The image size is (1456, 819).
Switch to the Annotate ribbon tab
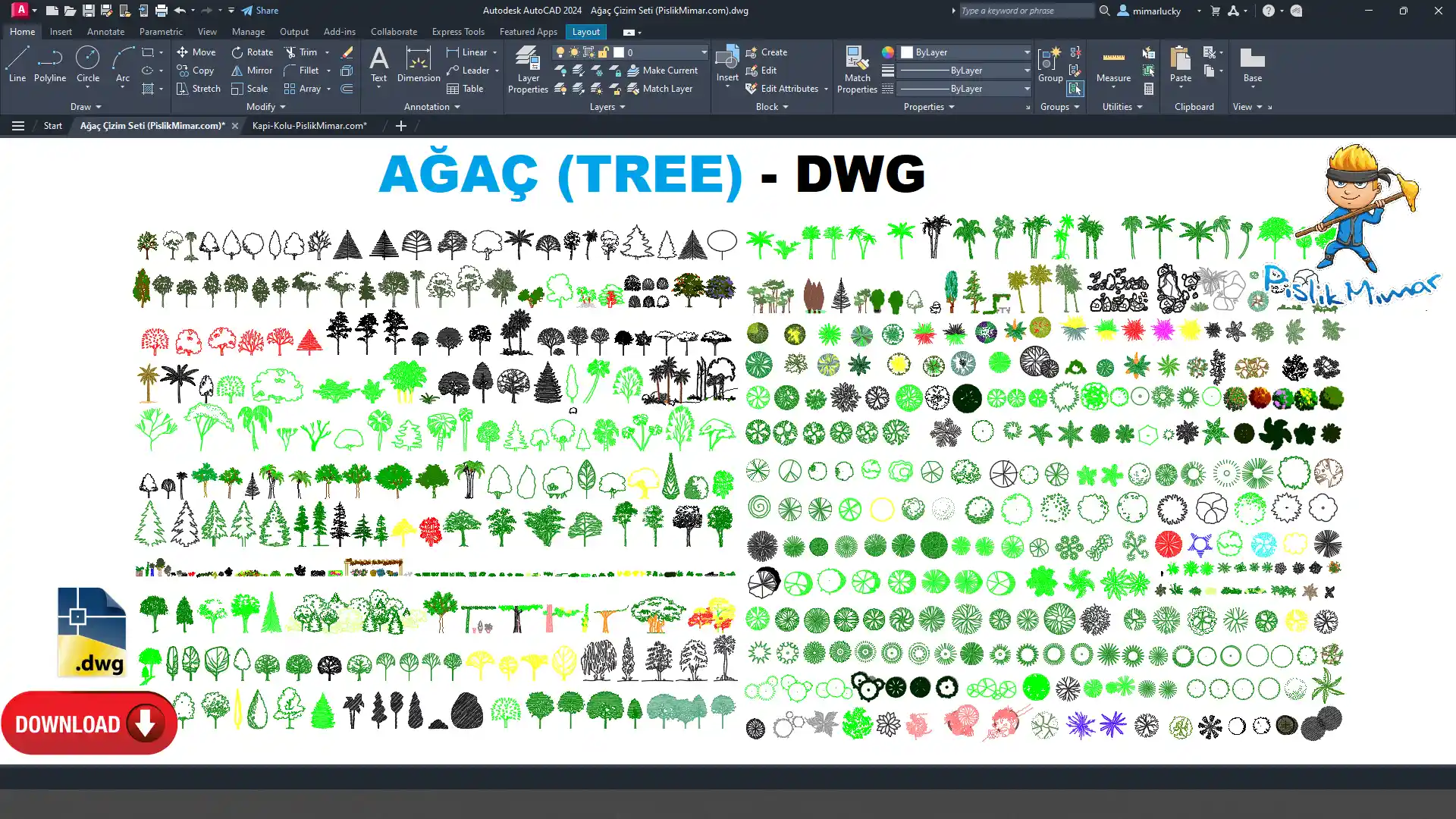(x=105, y=32)
